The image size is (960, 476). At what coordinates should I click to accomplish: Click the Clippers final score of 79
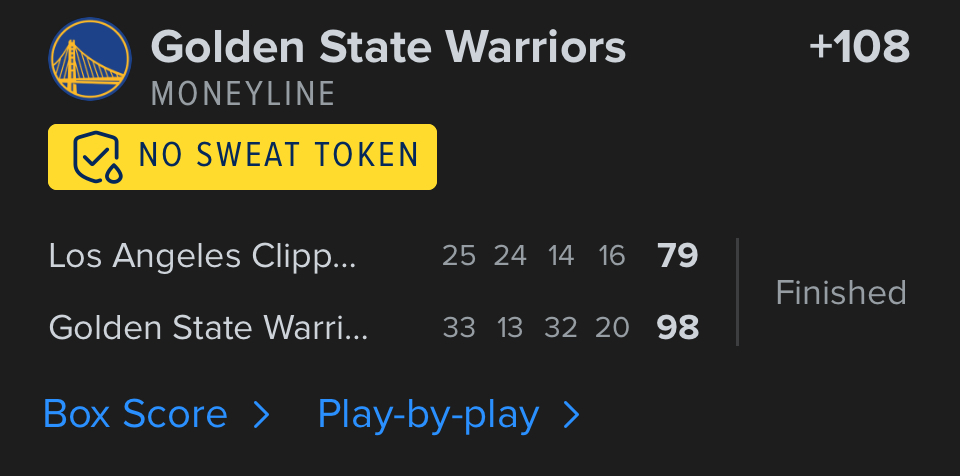[x=678, y=256]
